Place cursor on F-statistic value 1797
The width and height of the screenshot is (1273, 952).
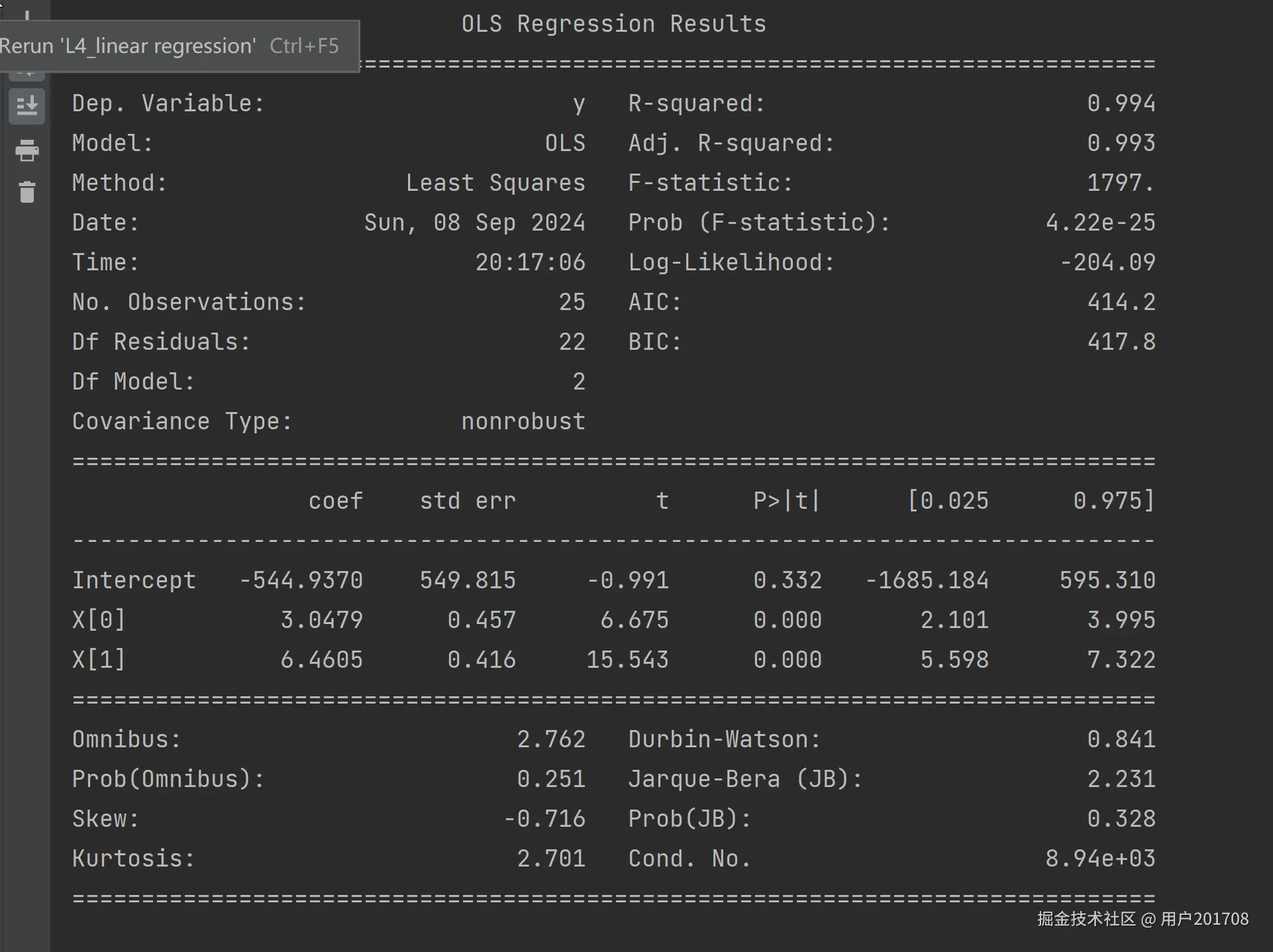pos(1121,183)
